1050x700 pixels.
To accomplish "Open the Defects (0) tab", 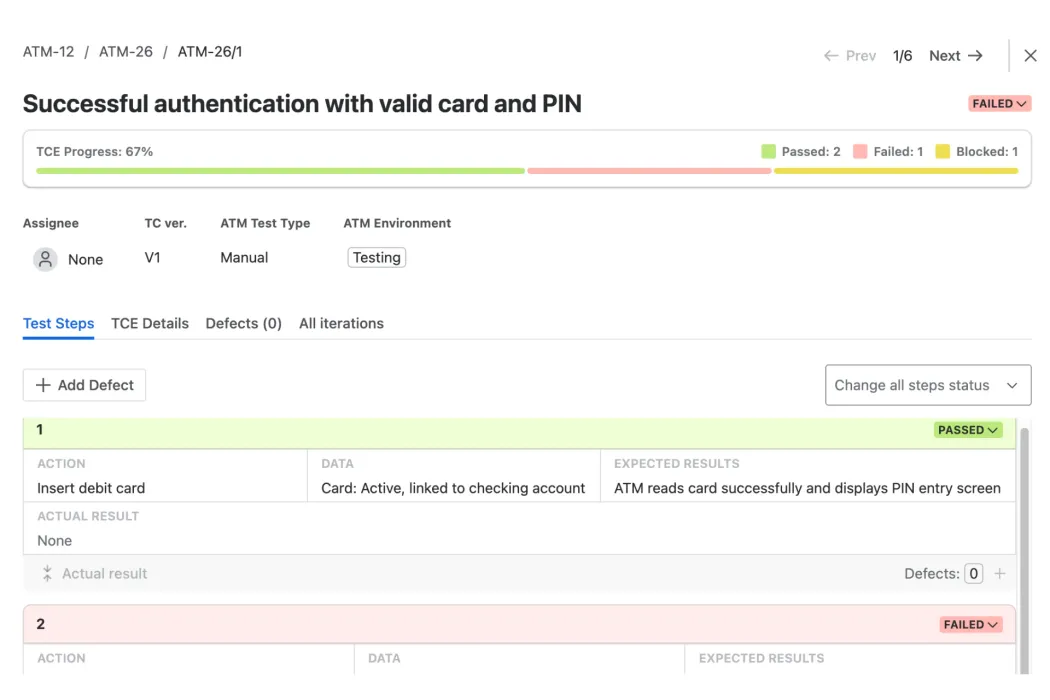I will (243, 323).
